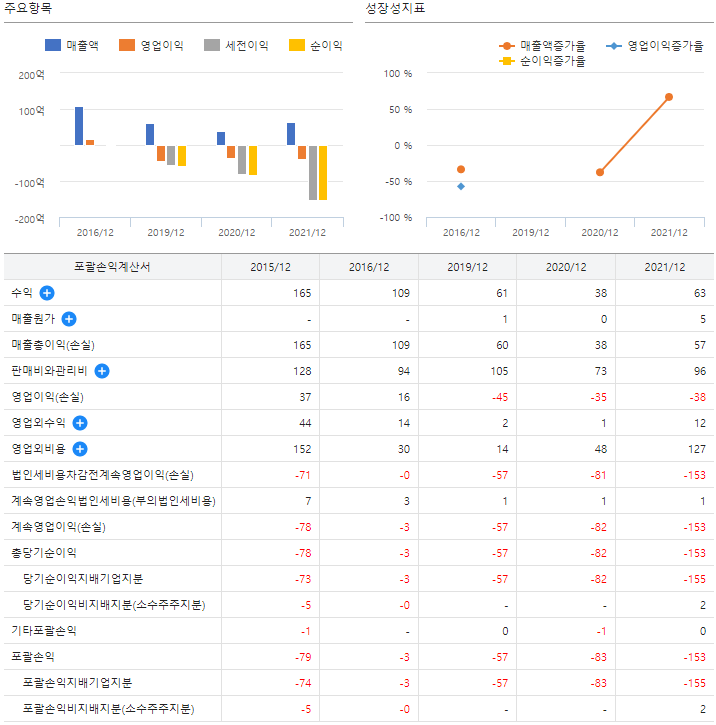Viewport: 716px width, 725px height.
Task: Select the 2015/12 table column header
Action: [270, 267]
